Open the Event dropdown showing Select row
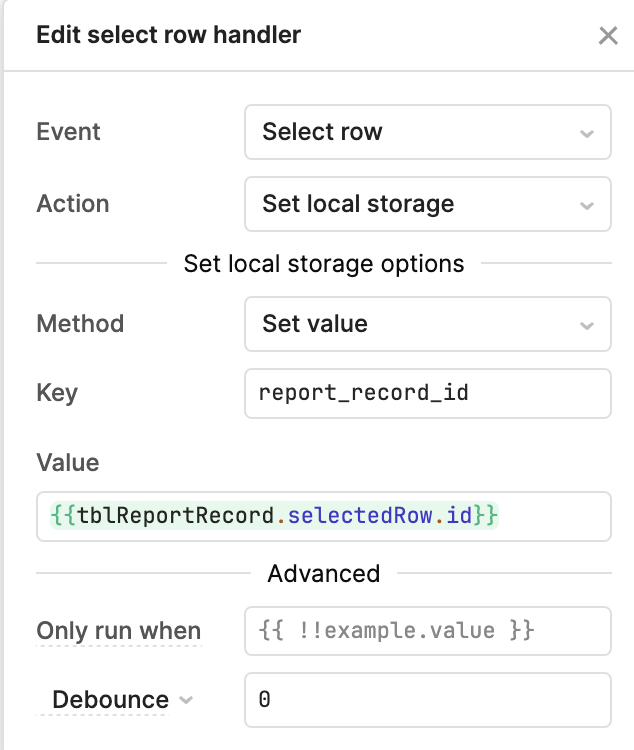The image size is (634, 750). coord(428,132)
